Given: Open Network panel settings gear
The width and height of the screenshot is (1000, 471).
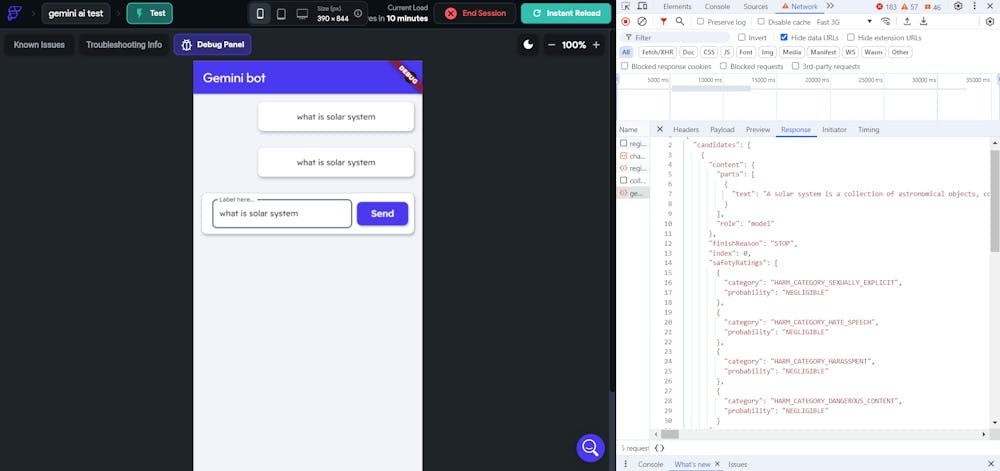Looking at the screenshot, I should coord(990,22).
